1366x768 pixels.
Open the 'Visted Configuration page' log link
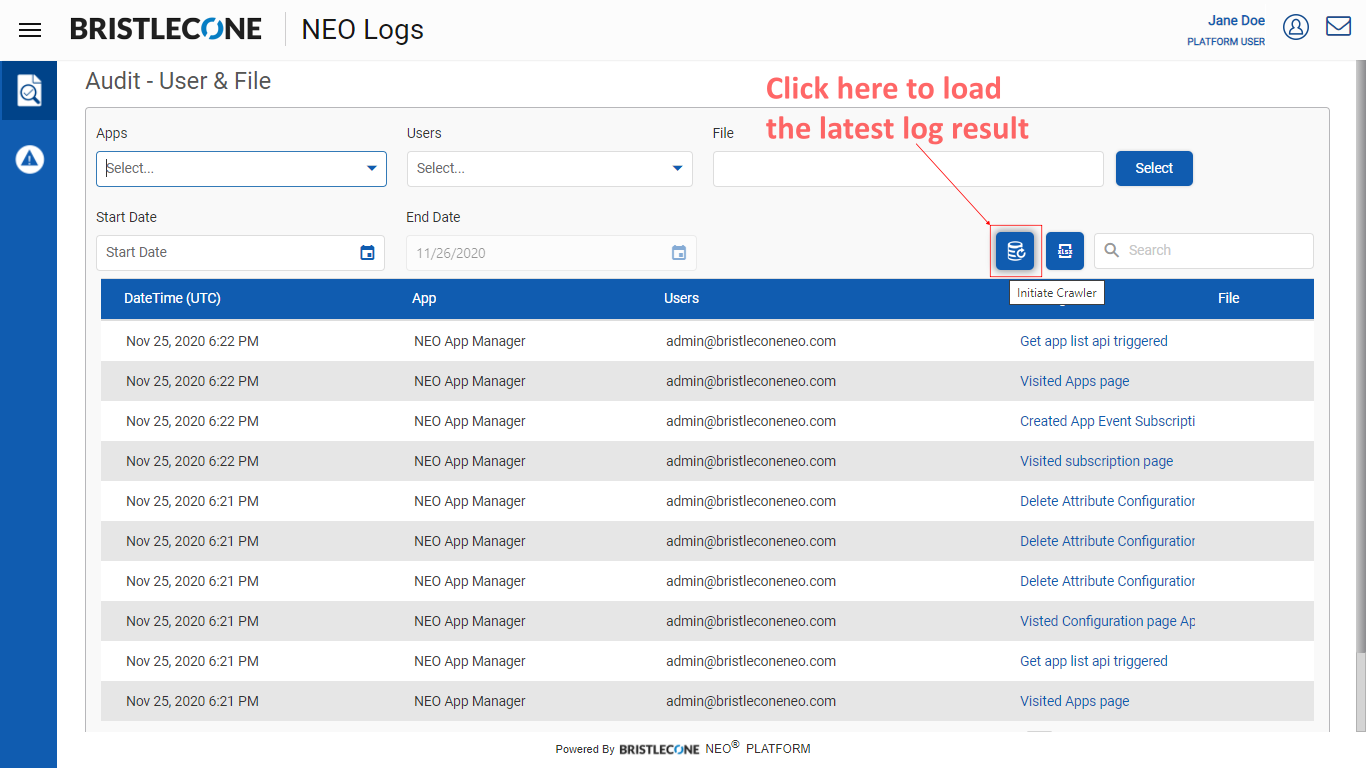(x=1107, y=621)
